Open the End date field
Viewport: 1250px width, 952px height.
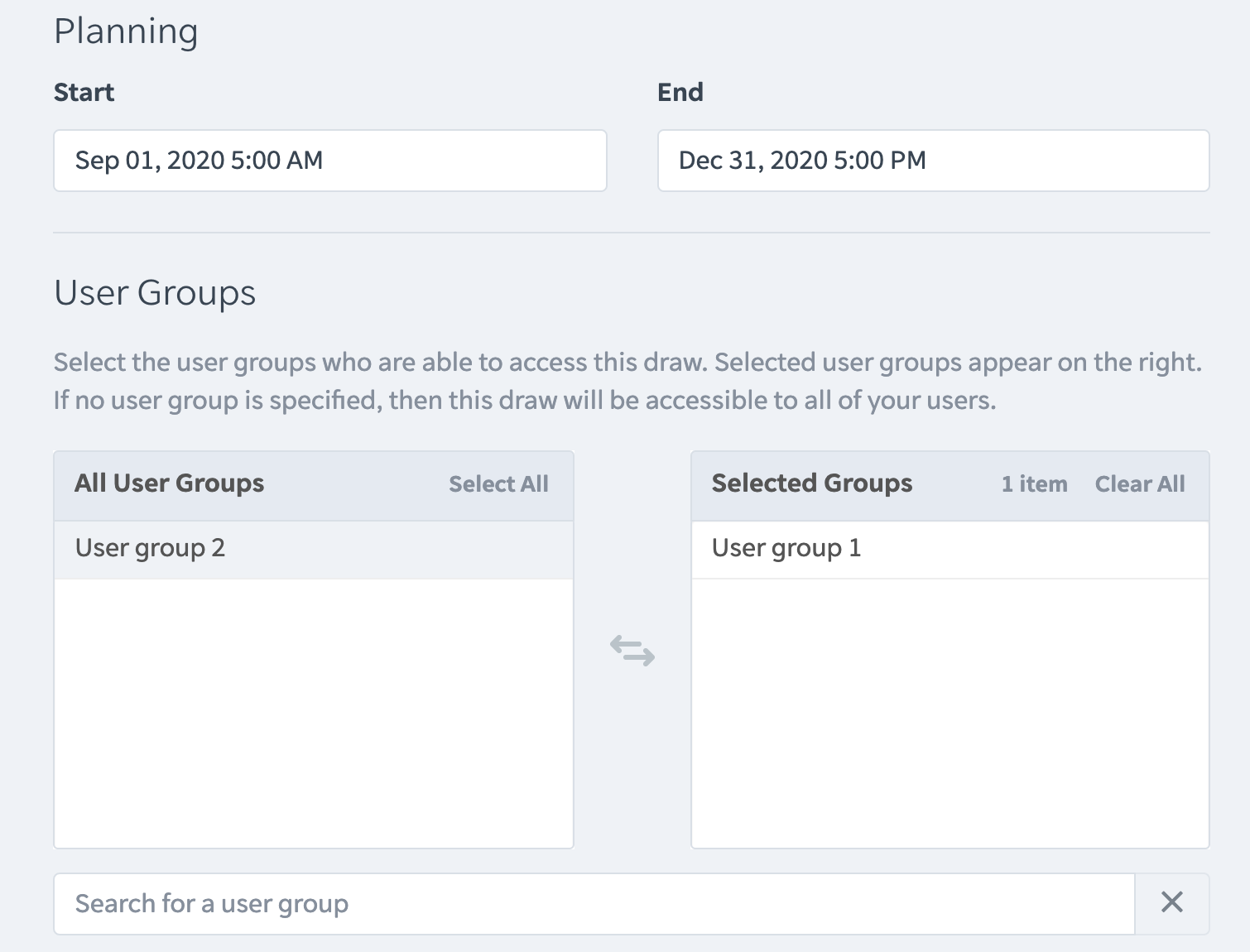click(x=934, y=161)
